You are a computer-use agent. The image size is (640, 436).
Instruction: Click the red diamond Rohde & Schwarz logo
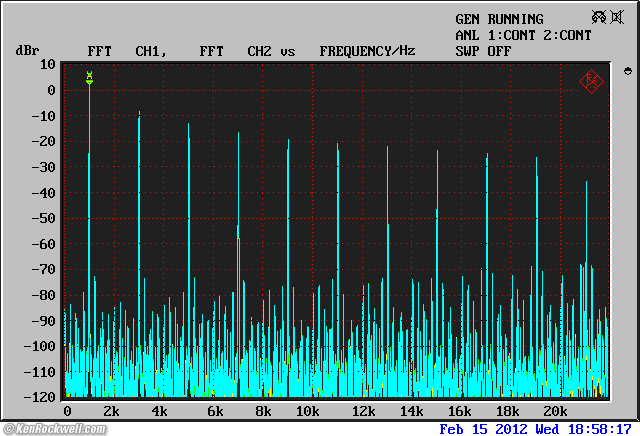tap(591, 81)
